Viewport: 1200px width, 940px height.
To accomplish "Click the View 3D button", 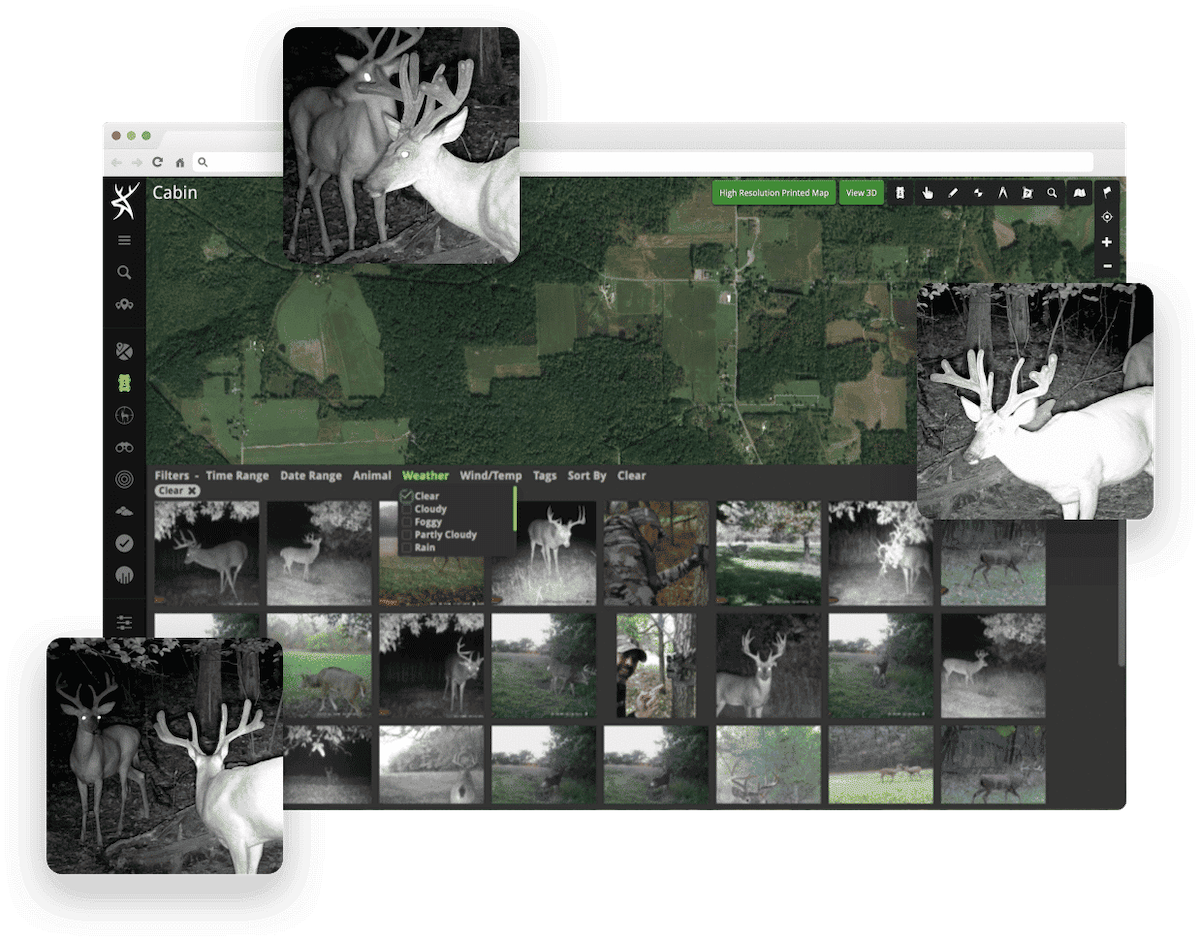I will [x=861, y=192].
